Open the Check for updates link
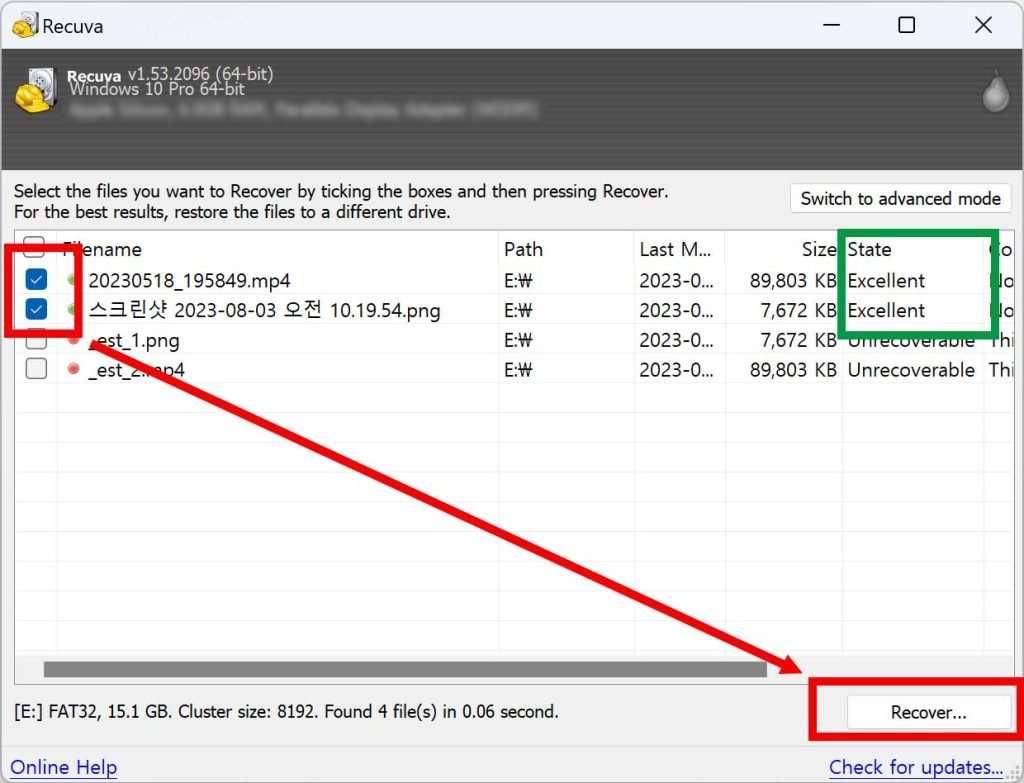Image resolution: width=1024 pixels, height=783 pixels. pyautogui.click(x=916, y=767)
